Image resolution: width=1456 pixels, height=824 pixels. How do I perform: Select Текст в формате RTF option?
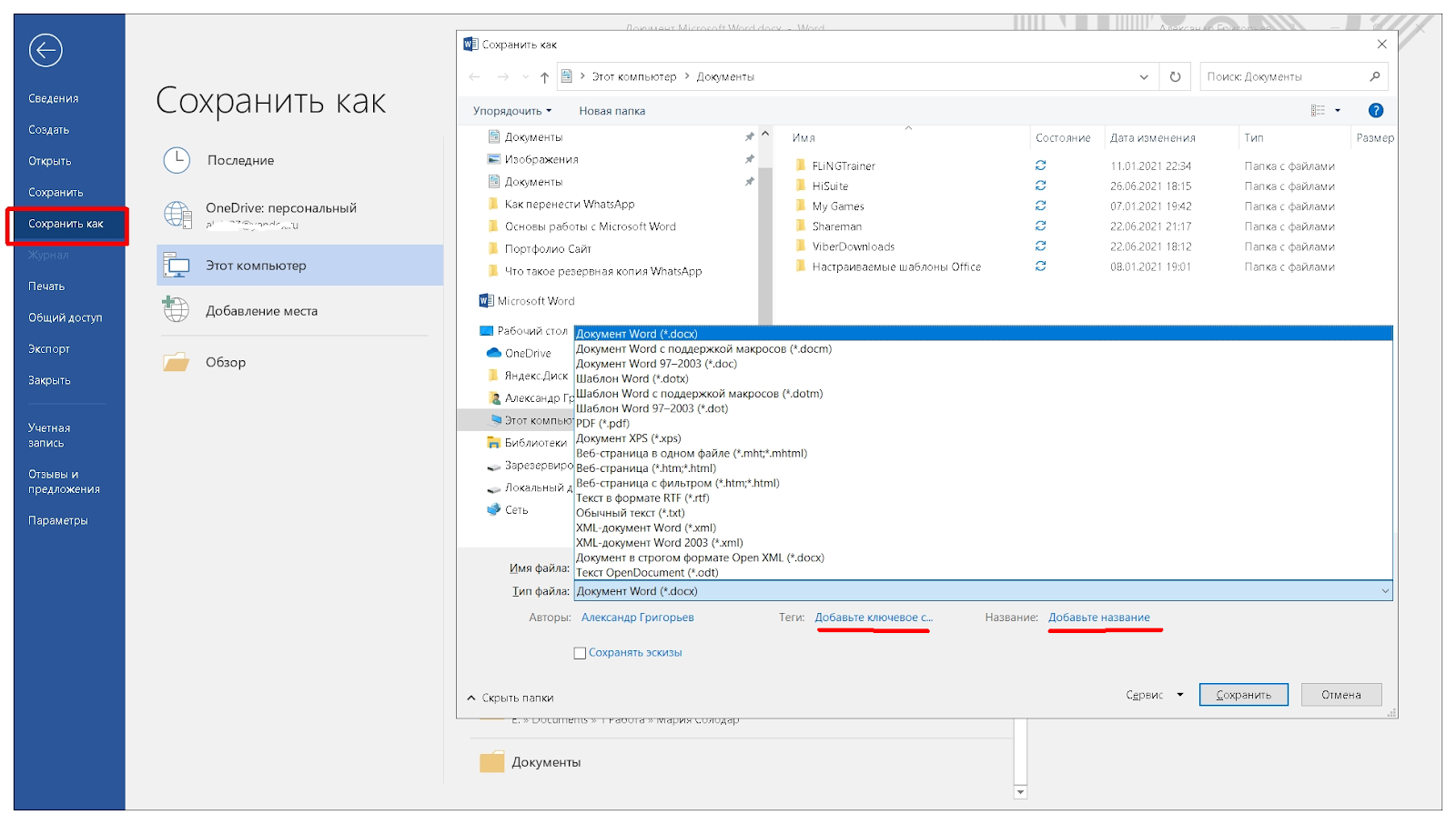[642, 498]
